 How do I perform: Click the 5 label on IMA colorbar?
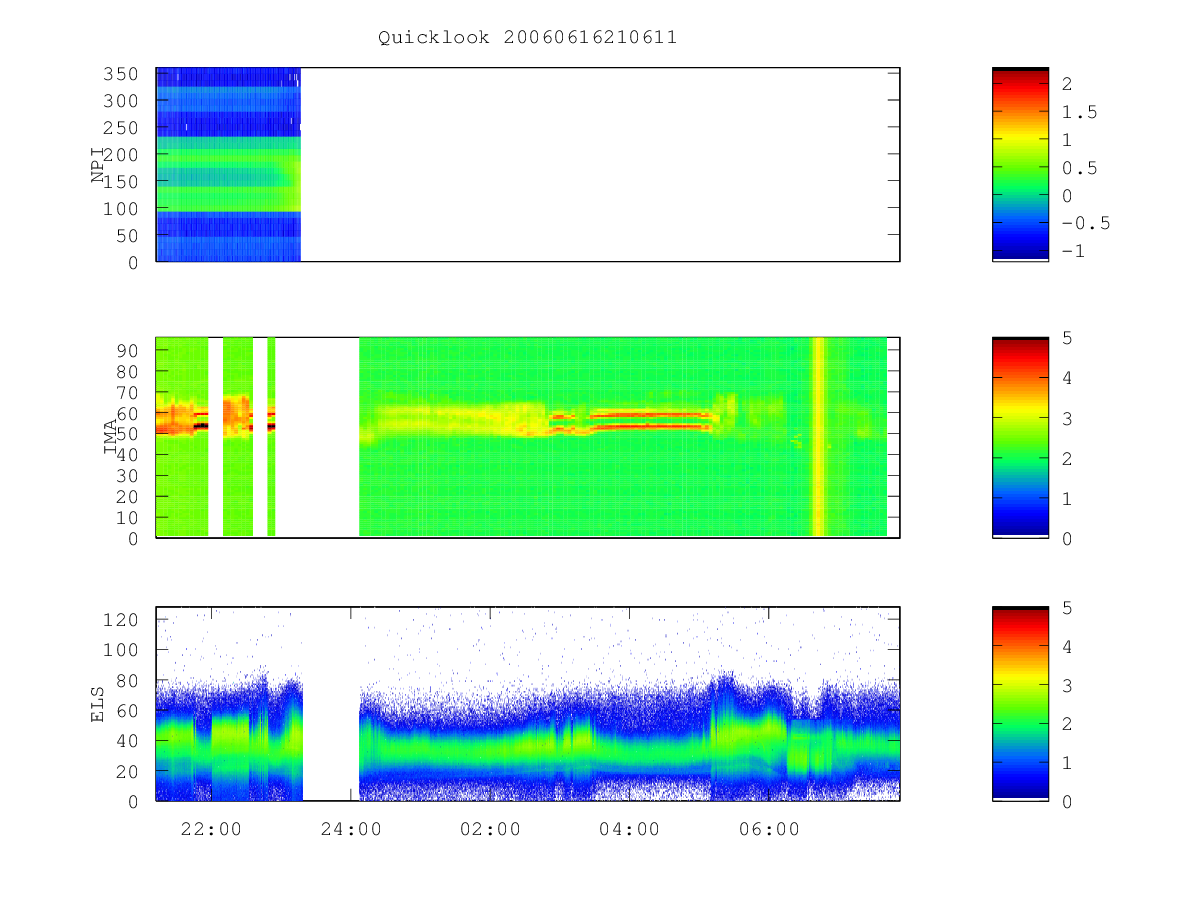click(1067, 338)
